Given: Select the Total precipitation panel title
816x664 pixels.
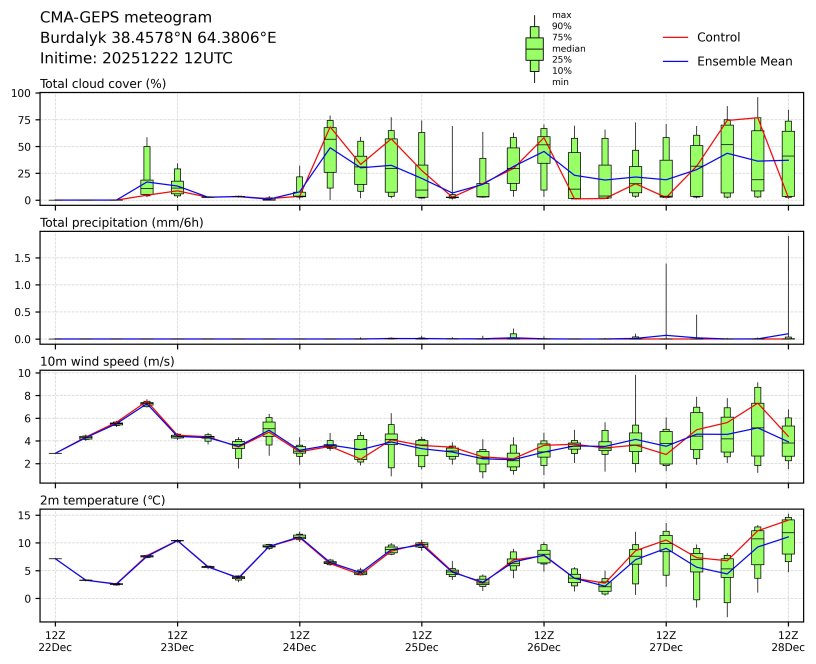Looking at the screenshot, I should pyautogui.click(x=121, y=222).
